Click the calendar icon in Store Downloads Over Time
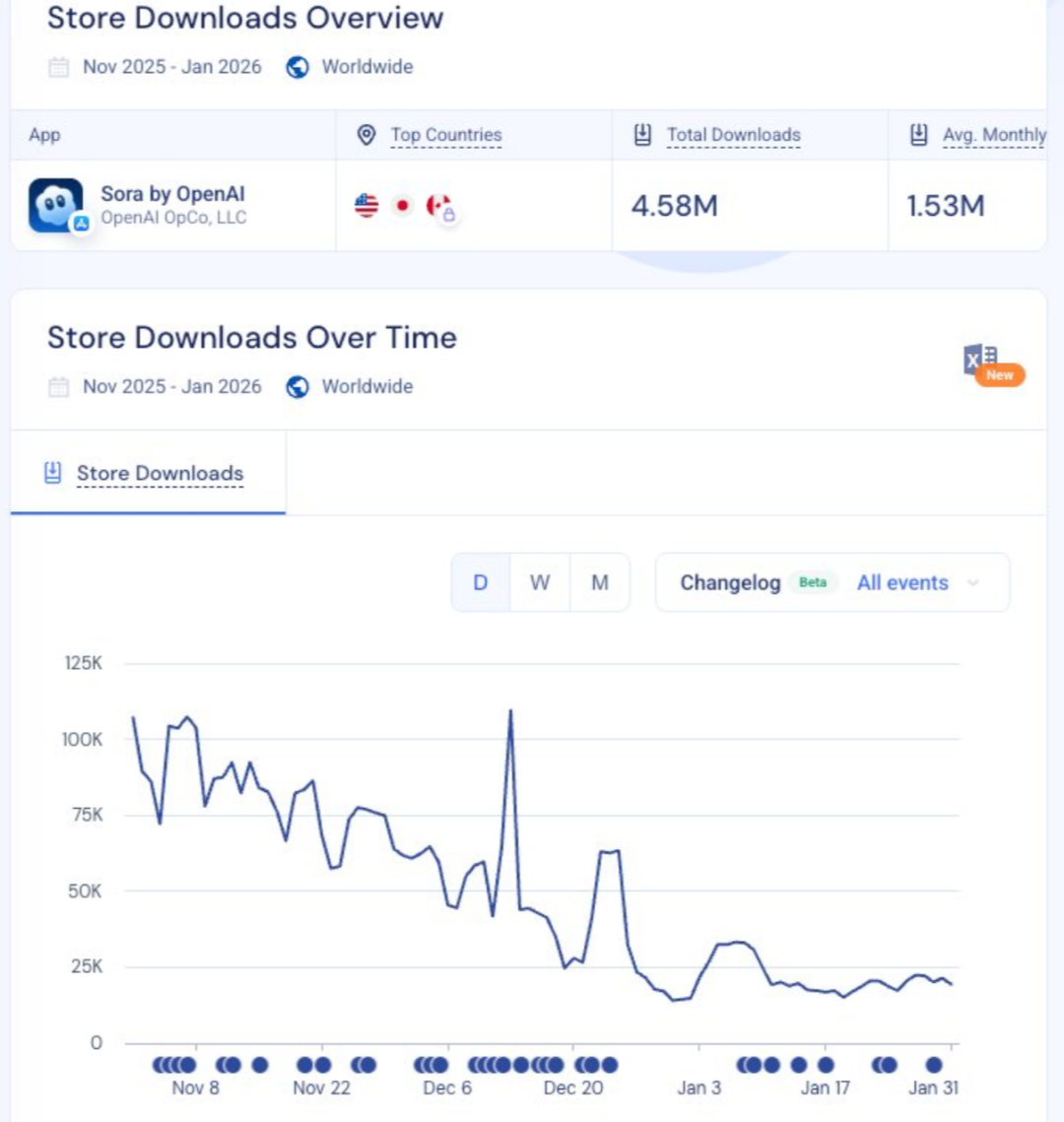The height and width of the screenshot is (1122, 1064). [x=59, y=387]
